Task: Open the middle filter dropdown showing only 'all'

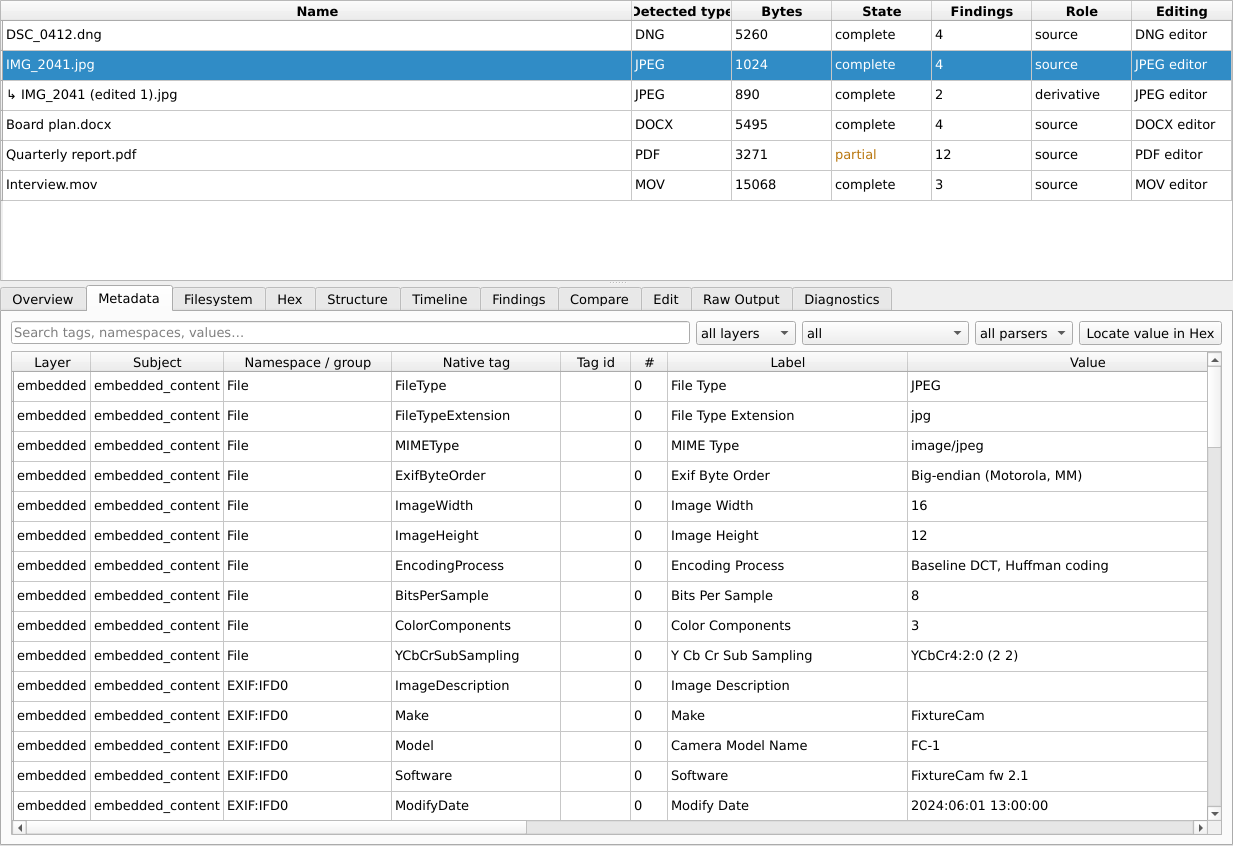Action: pos(885,333)
